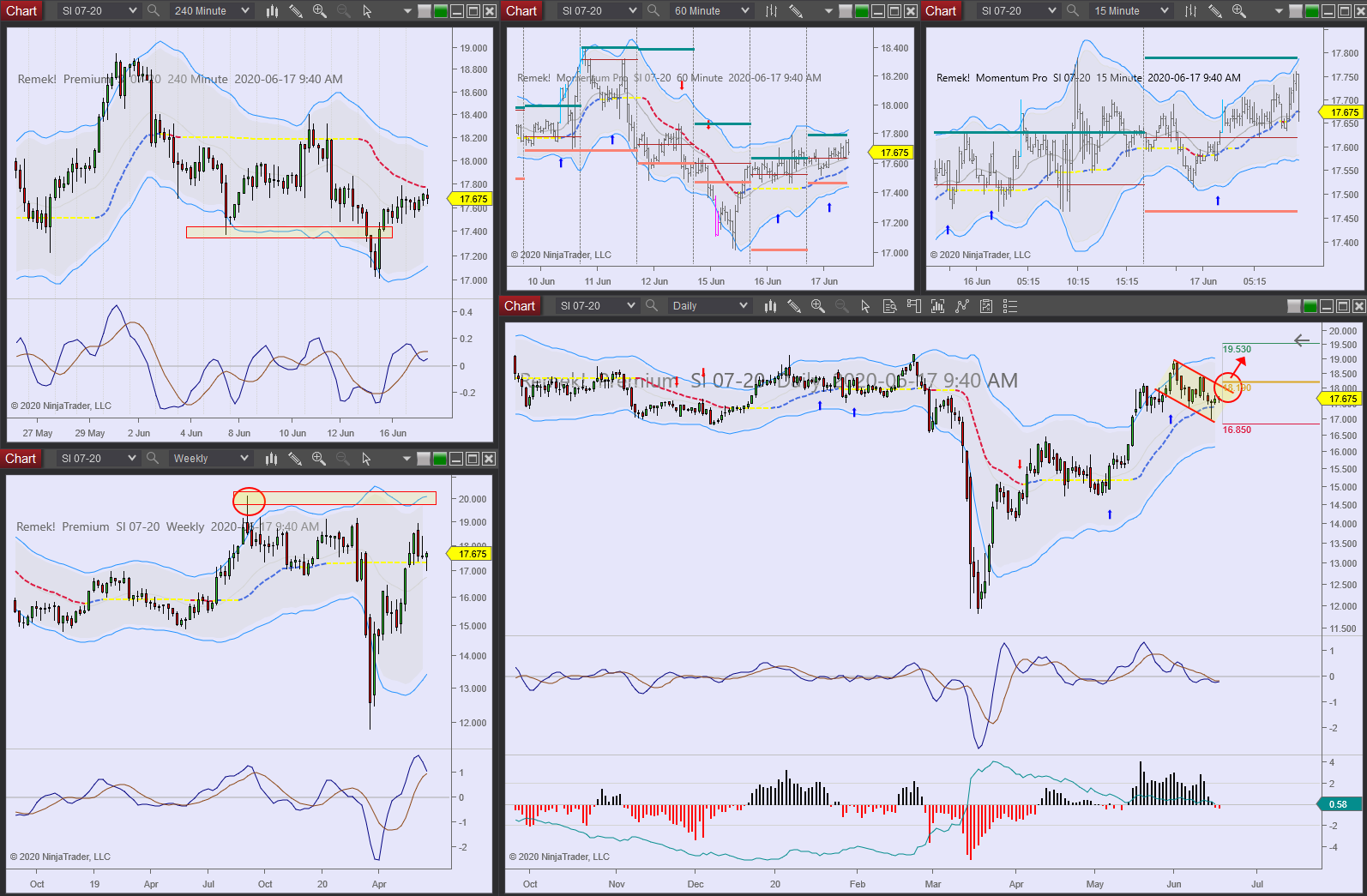Toggle gray link square in 15 Minute chart

[1296, 11]
